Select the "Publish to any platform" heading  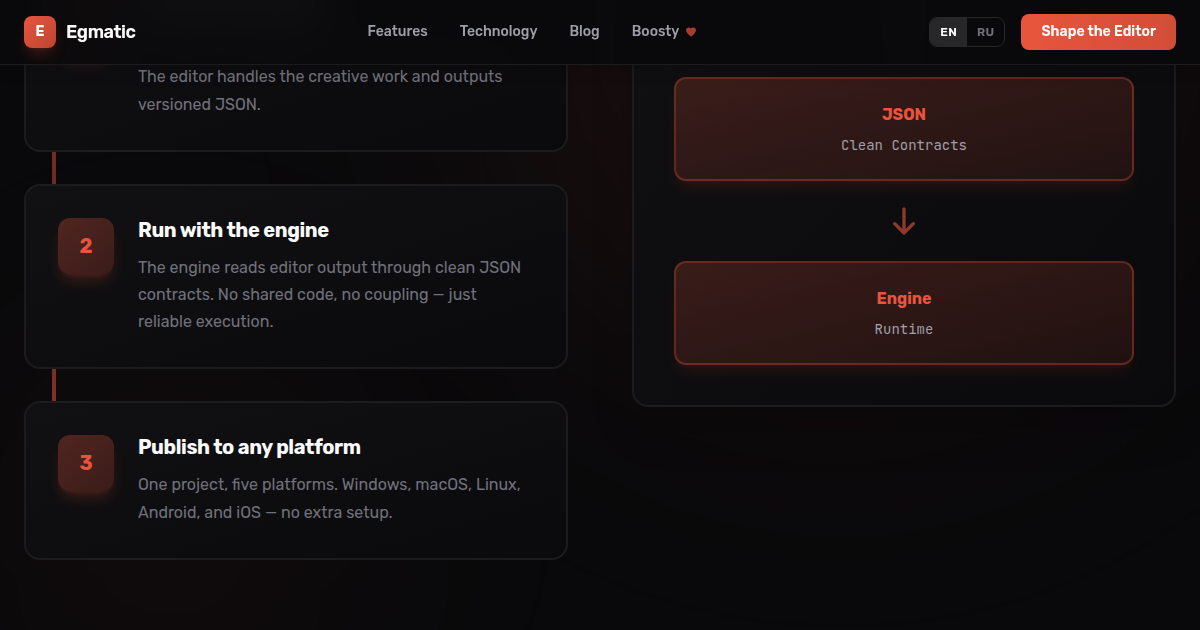pos(249,447)
